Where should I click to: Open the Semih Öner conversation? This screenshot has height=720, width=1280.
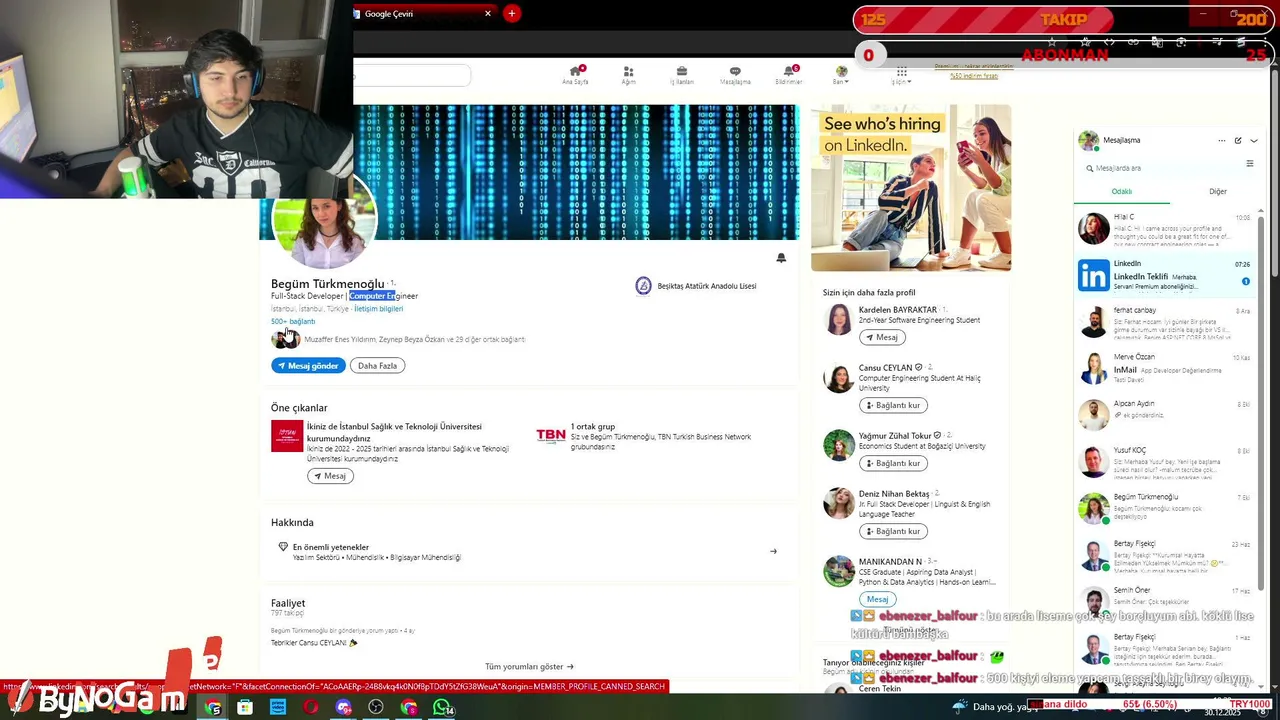[x=1165, y=601]
